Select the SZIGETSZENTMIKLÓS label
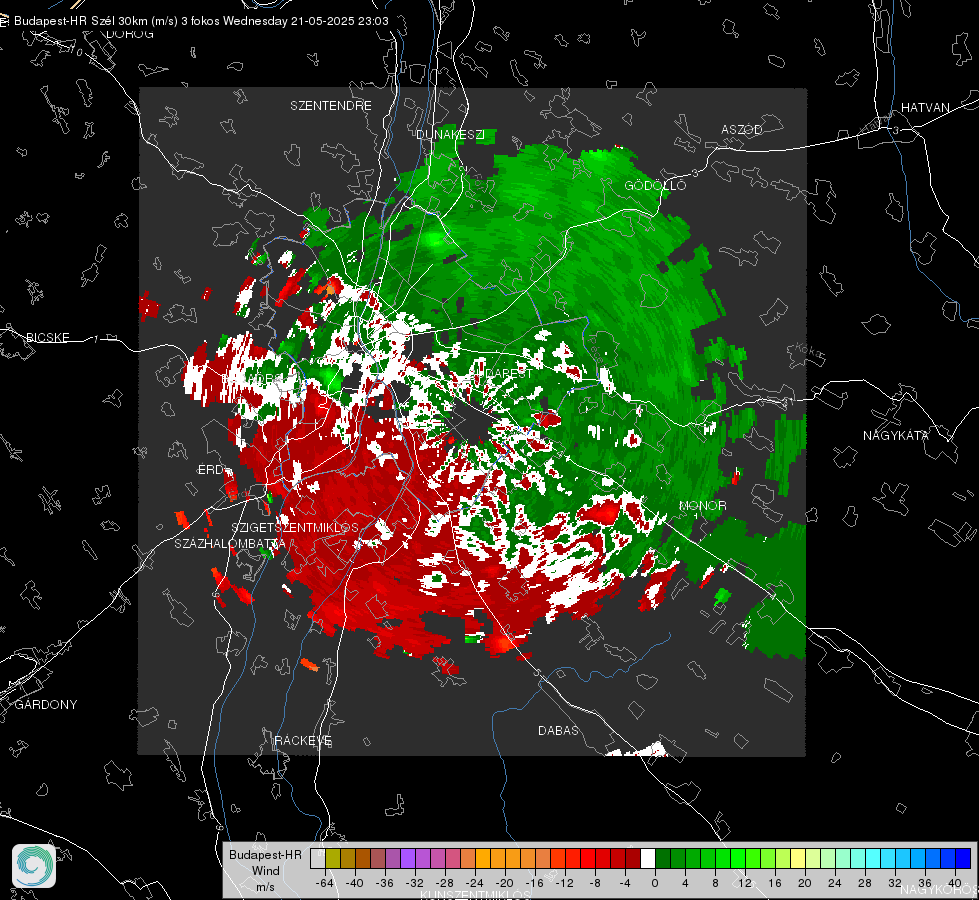This screenshot has width=979, height=900. [x=295, y=528]
